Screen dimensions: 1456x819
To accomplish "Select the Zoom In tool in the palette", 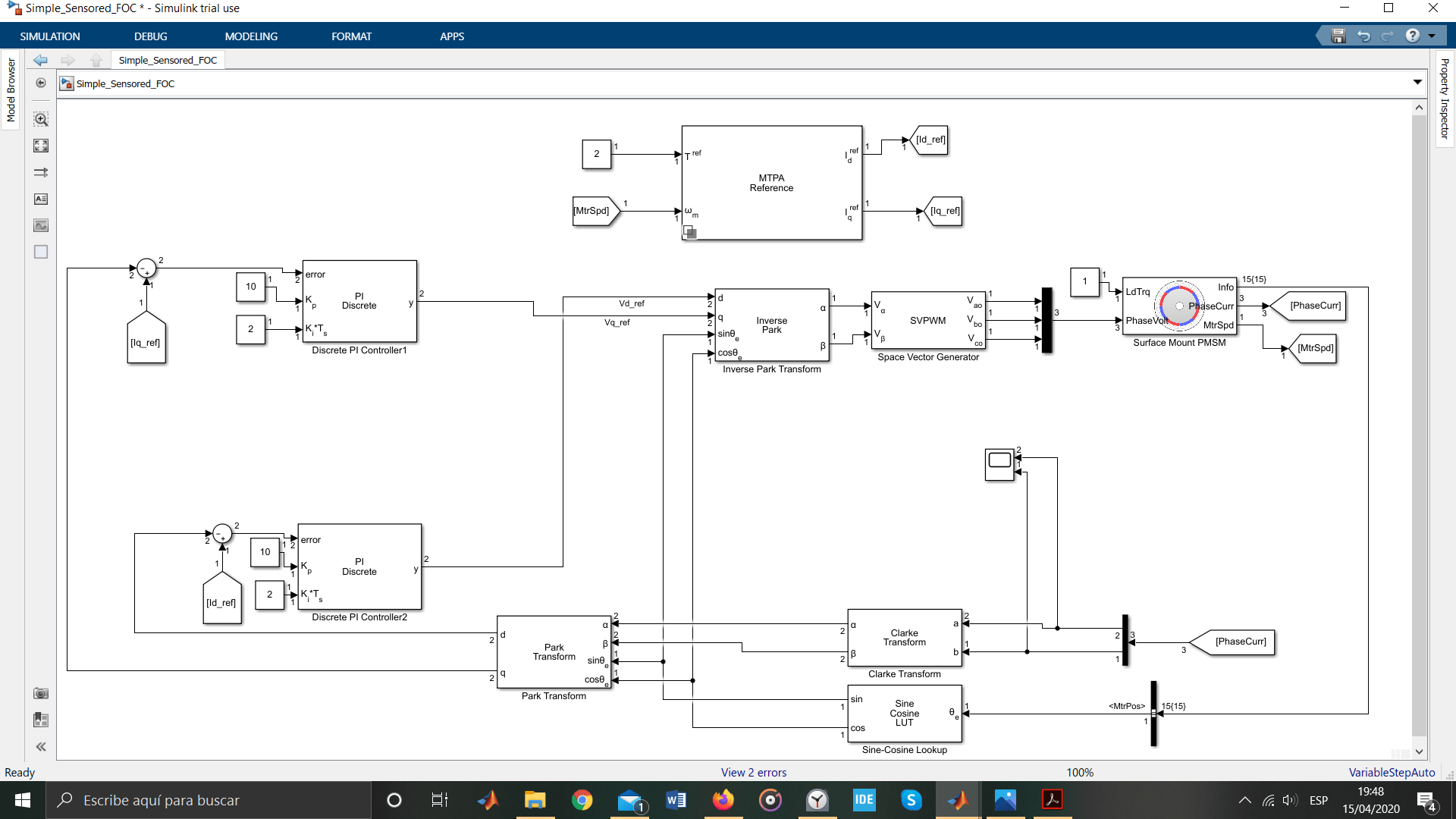I will click(x=41, y=119).
